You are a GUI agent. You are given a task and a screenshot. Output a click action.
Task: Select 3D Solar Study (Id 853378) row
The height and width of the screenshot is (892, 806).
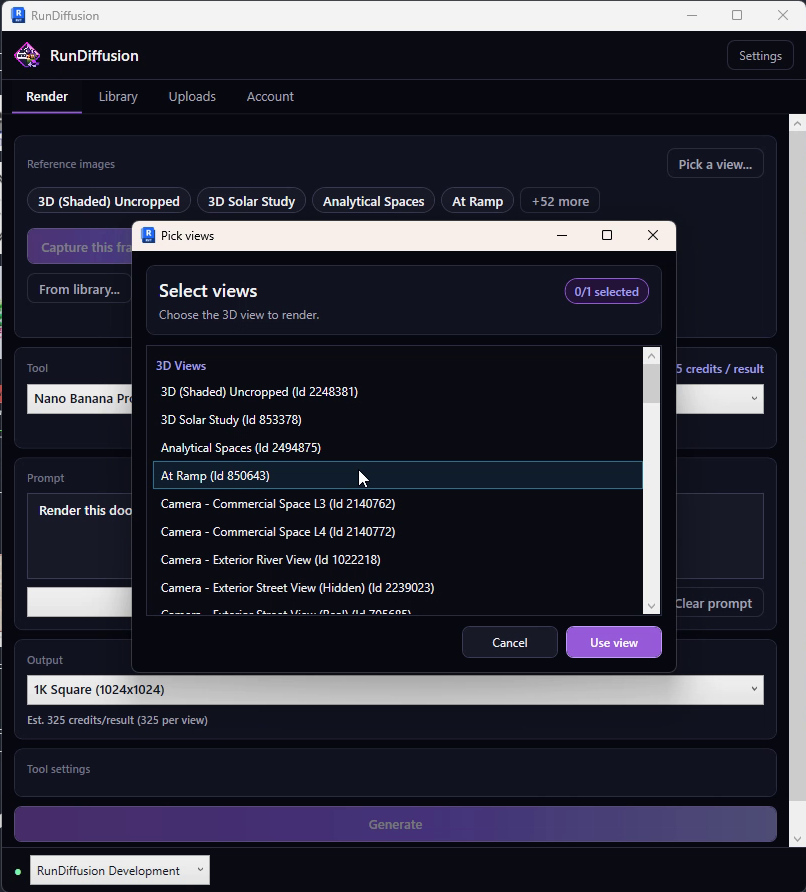click(398, 419)
